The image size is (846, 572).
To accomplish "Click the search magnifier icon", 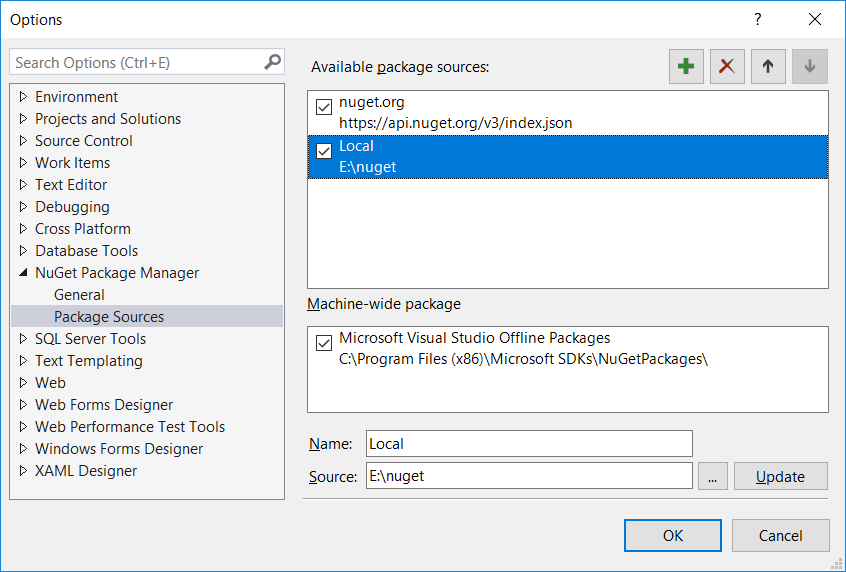I will pos(272,62).
